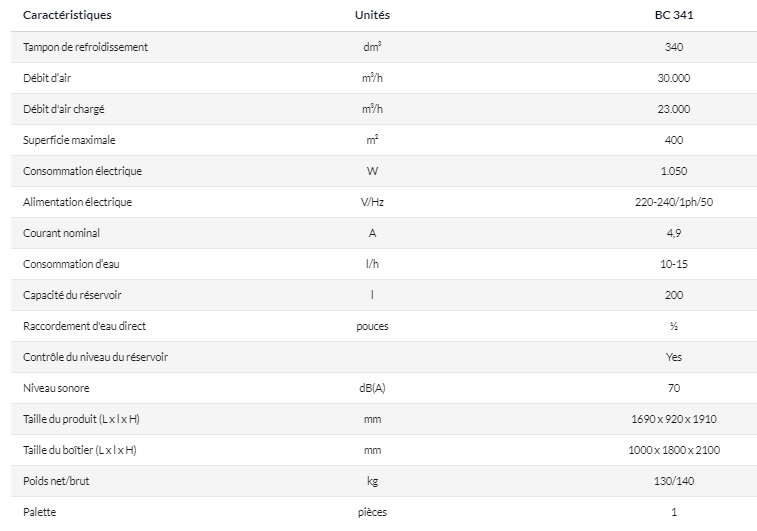Select the "Tampon de refroidissement" row label
The height and width of the screenshot is (531, 757).
click(x=86, y=47)
